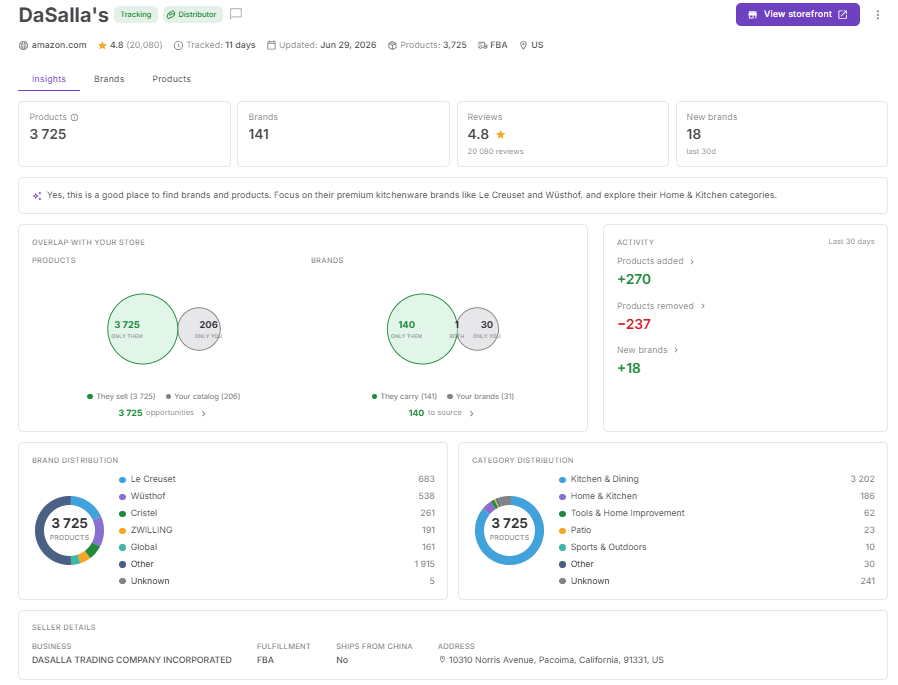
Task: Click the Your brands (31) legend
Action: pos(480,396)
